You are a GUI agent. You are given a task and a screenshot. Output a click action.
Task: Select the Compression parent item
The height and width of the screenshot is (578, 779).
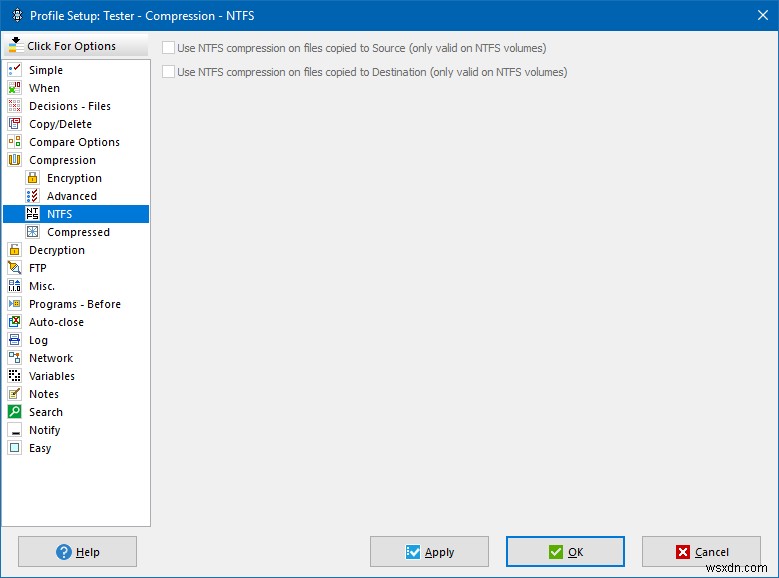coord(62,160)
